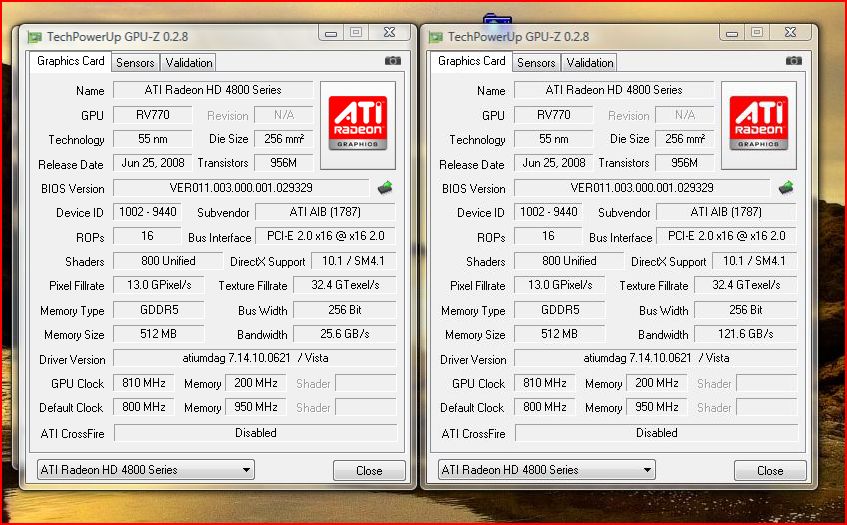Click the Technology 55 nm field in left window

[153, 139]
